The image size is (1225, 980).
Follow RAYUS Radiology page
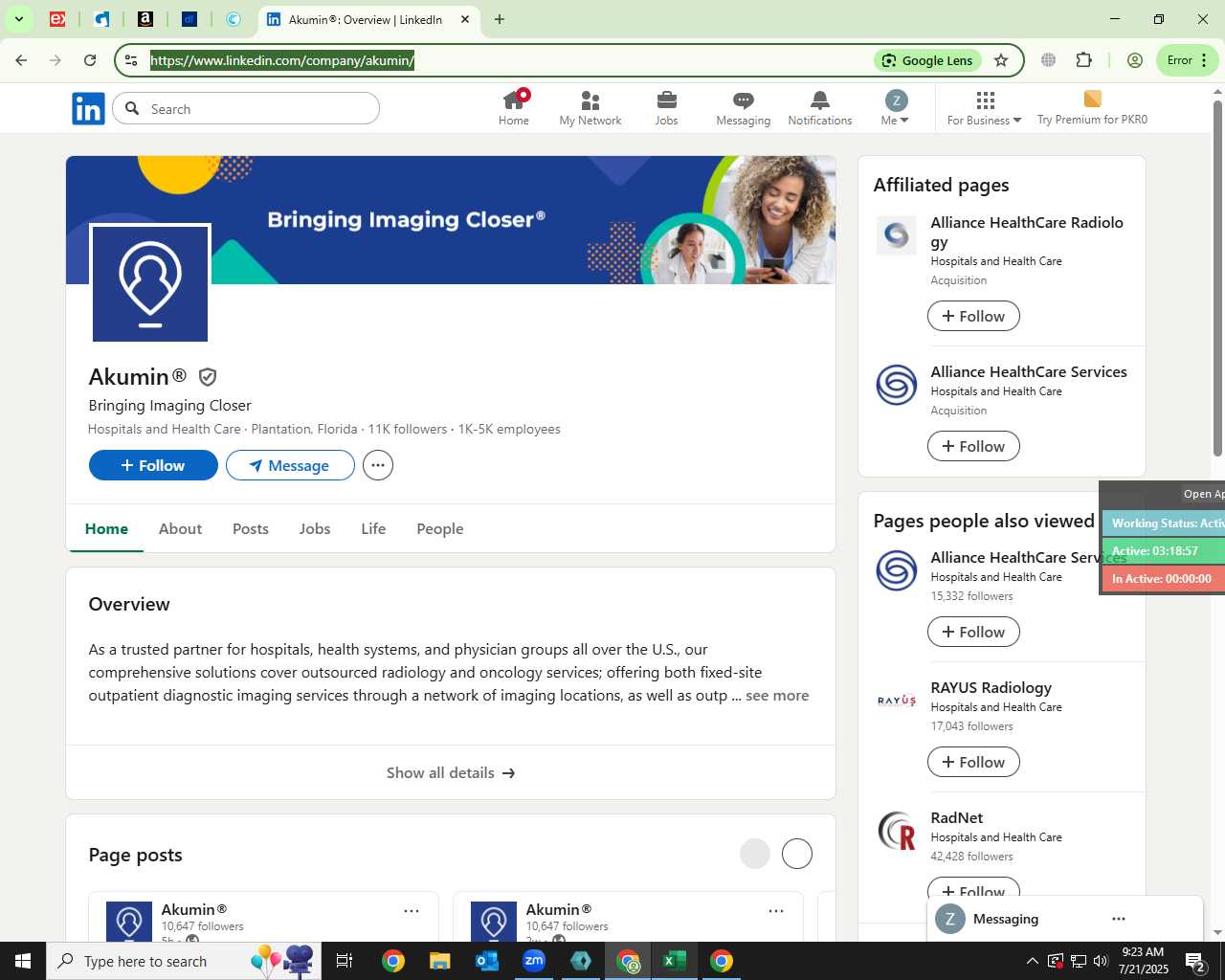pyautogui.click(x=973, y=762)
